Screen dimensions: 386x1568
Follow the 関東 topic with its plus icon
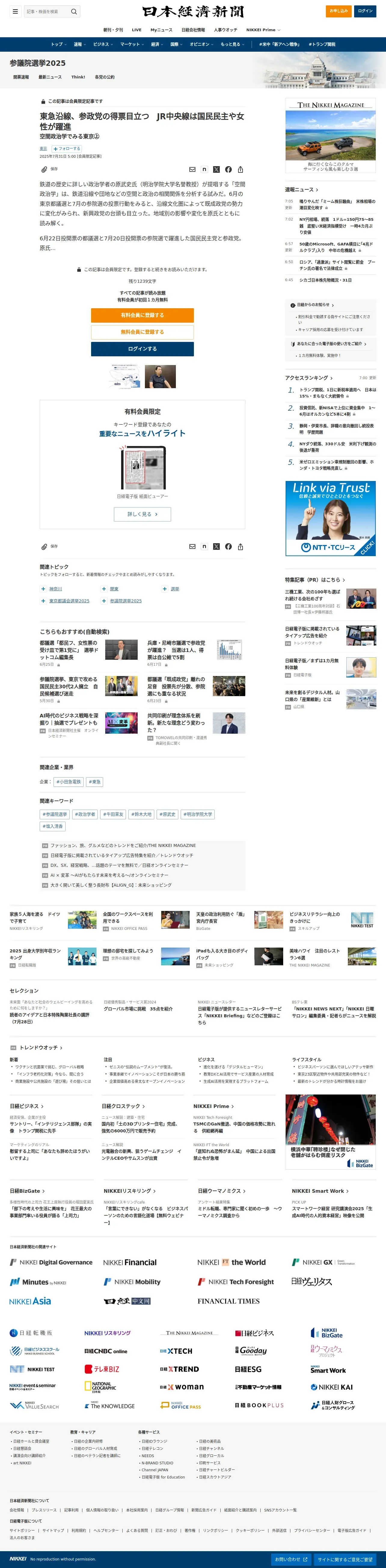pos(104,589)
